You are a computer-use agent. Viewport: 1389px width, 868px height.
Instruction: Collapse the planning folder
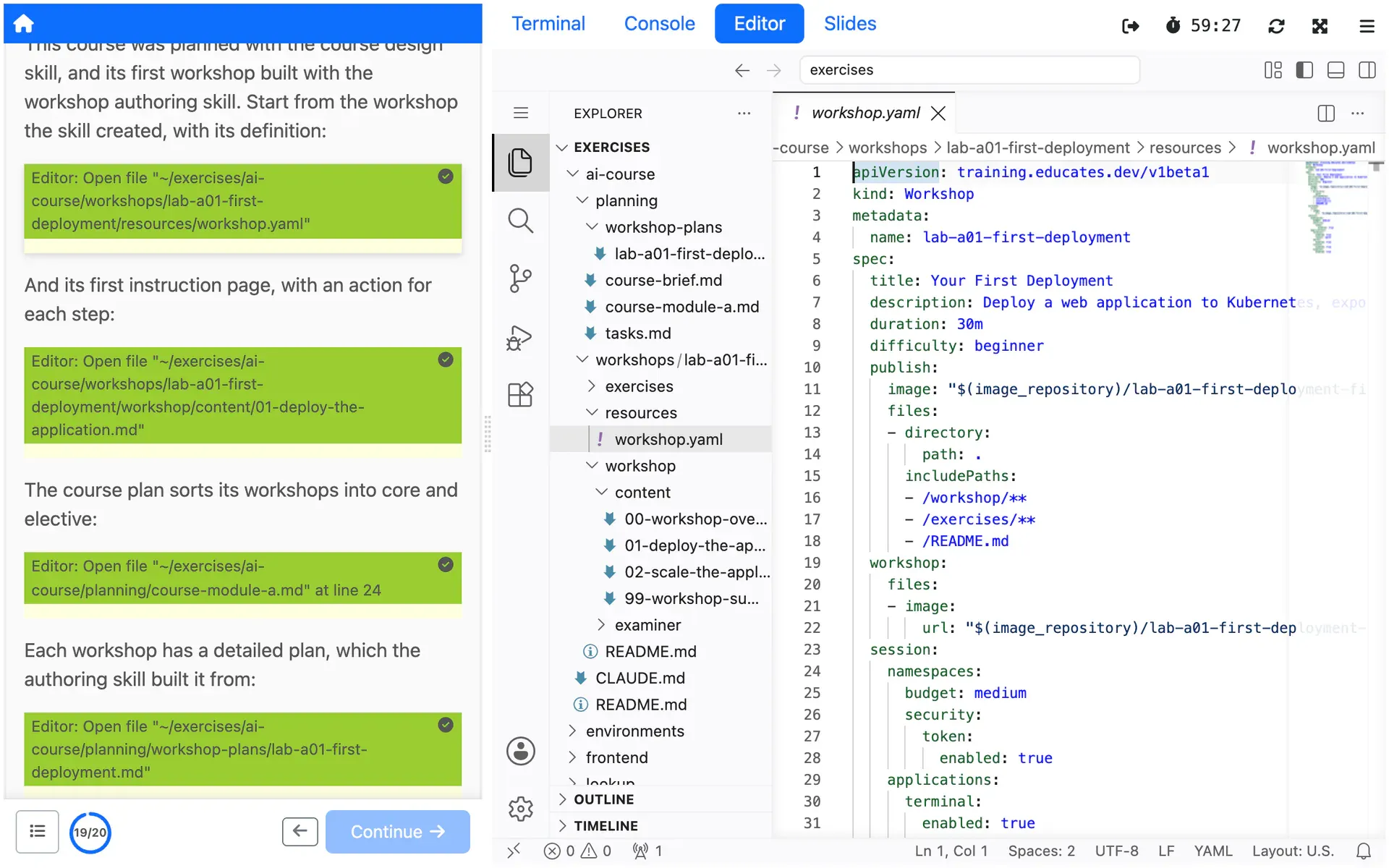[626, 201]
